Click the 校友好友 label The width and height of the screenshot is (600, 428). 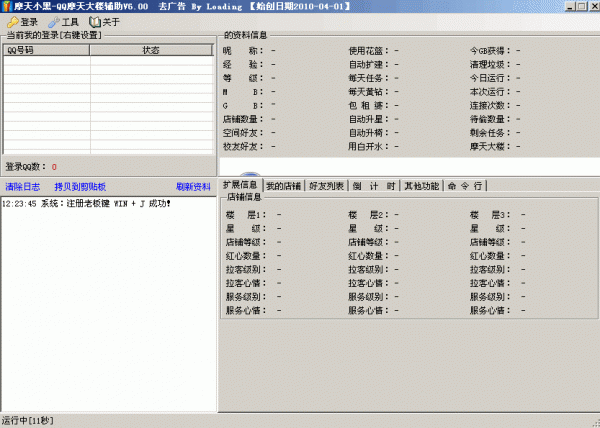tap(243, 146)
